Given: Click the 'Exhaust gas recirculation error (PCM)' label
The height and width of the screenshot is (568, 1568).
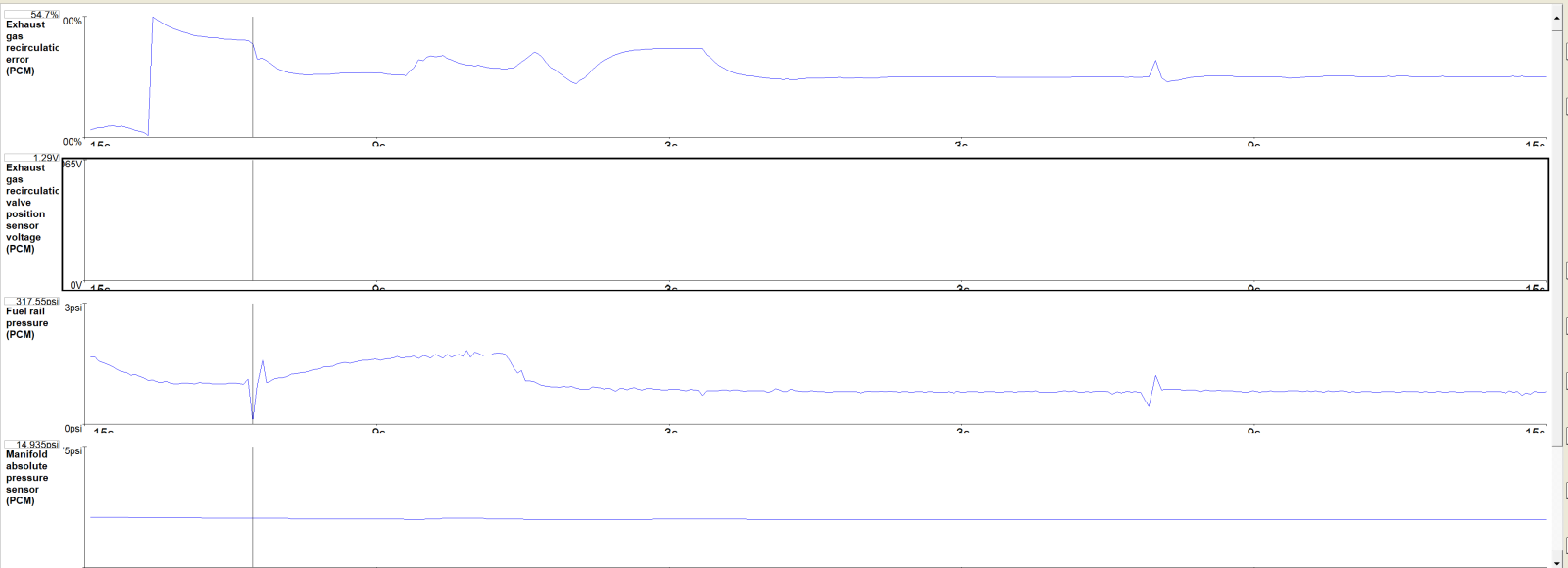Looking at the screenshot, I should pyautogui.click(x=31, y=48).
